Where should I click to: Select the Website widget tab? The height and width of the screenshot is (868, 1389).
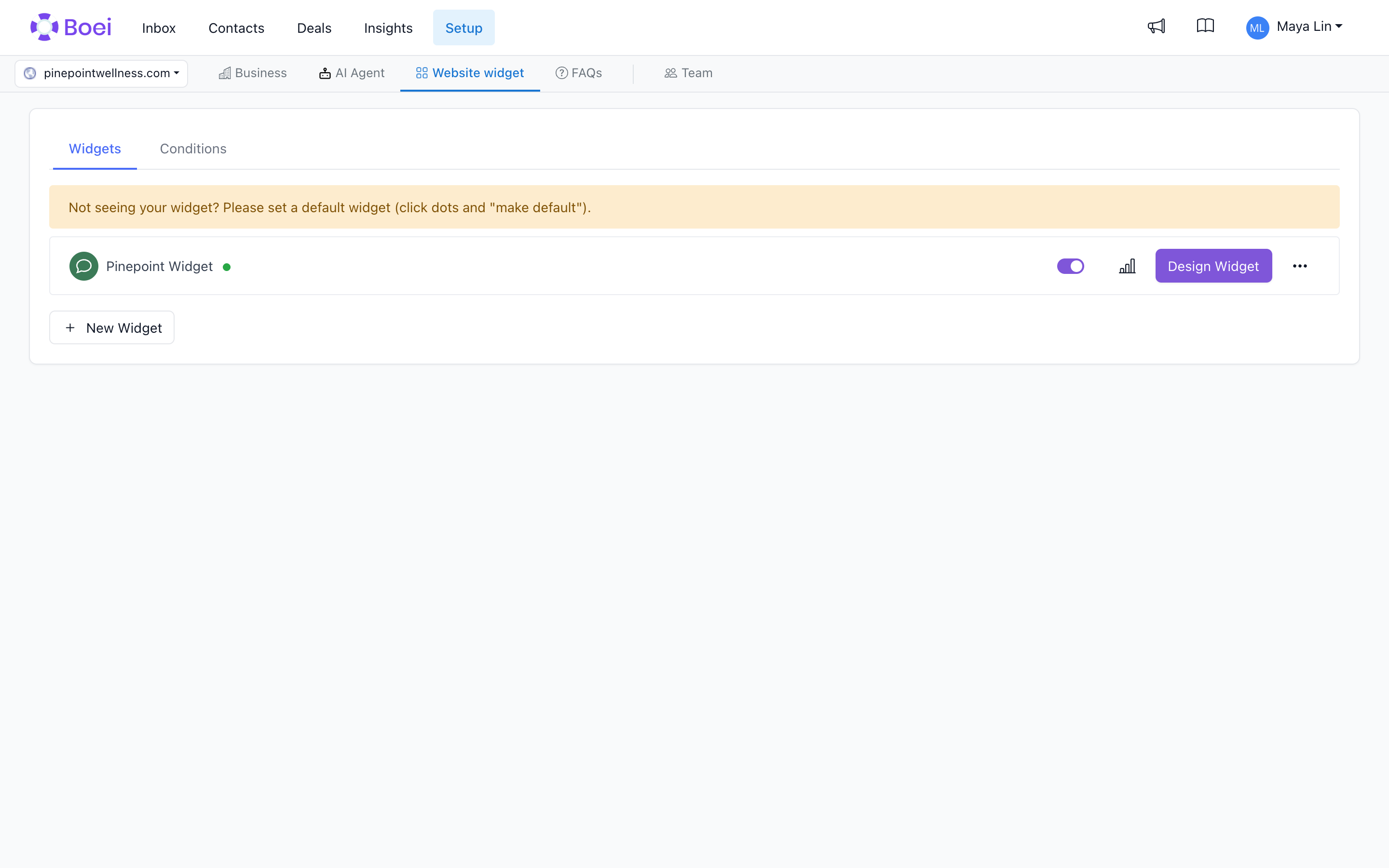click(x=470, y=73)
